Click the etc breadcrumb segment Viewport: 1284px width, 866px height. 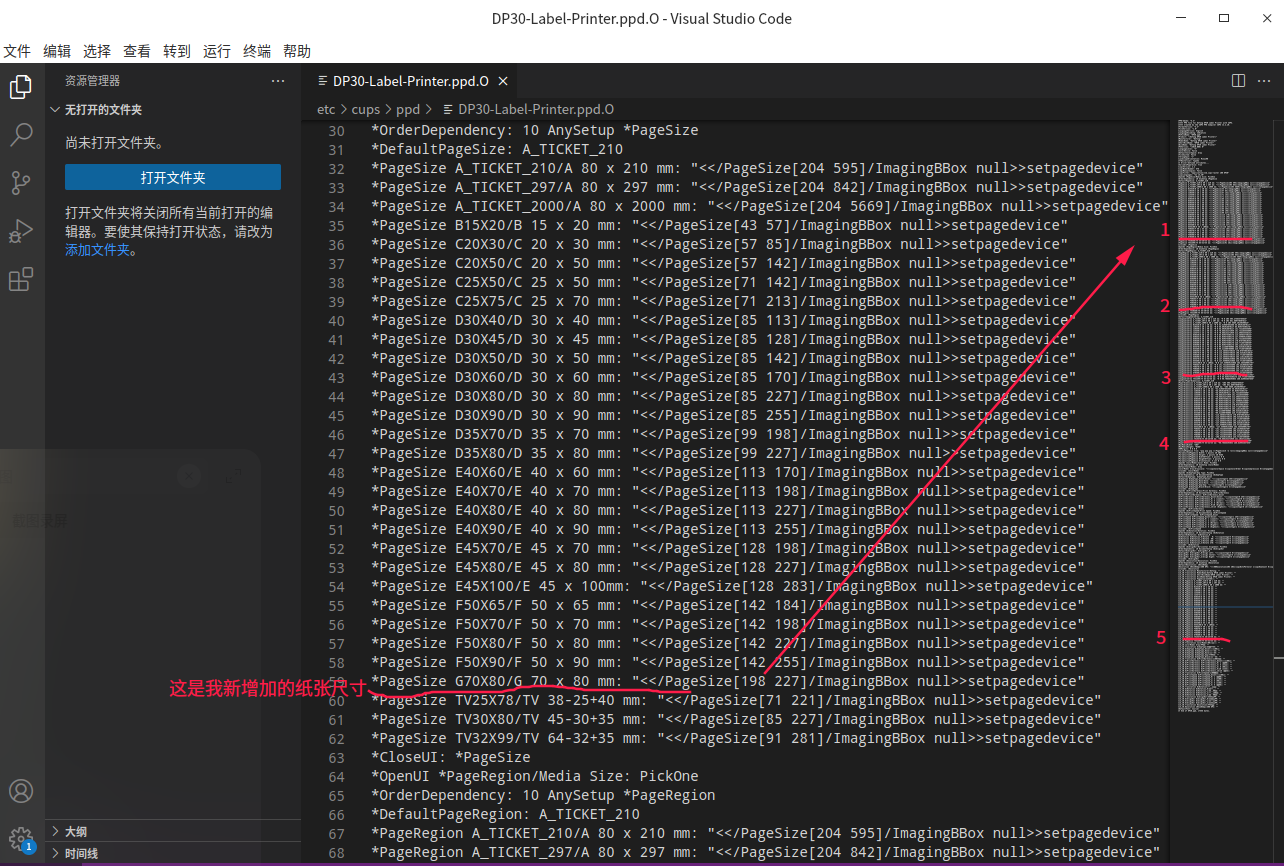click(x=326, y=109)
